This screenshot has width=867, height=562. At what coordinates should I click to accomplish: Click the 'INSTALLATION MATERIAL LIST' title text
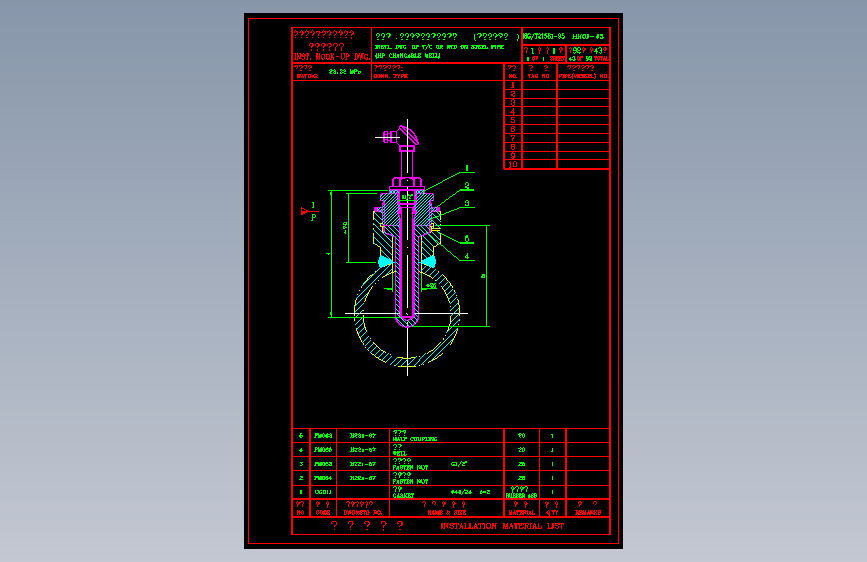click(x=502, y=526)
